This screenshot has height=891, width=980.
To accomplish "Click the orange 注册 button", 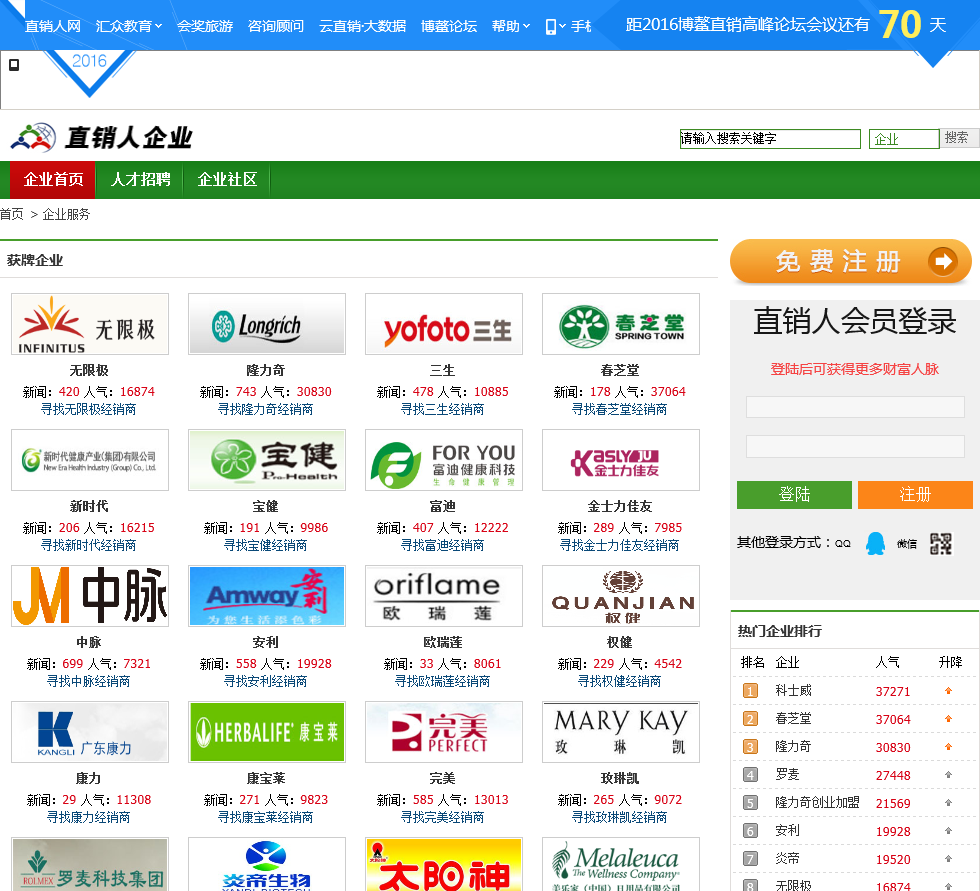I will [x=916, y=495].
